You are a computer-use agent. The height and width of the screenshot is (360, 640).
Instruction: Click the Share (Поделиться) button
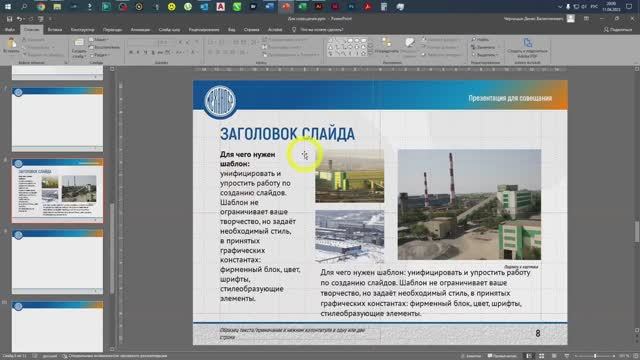618,29
